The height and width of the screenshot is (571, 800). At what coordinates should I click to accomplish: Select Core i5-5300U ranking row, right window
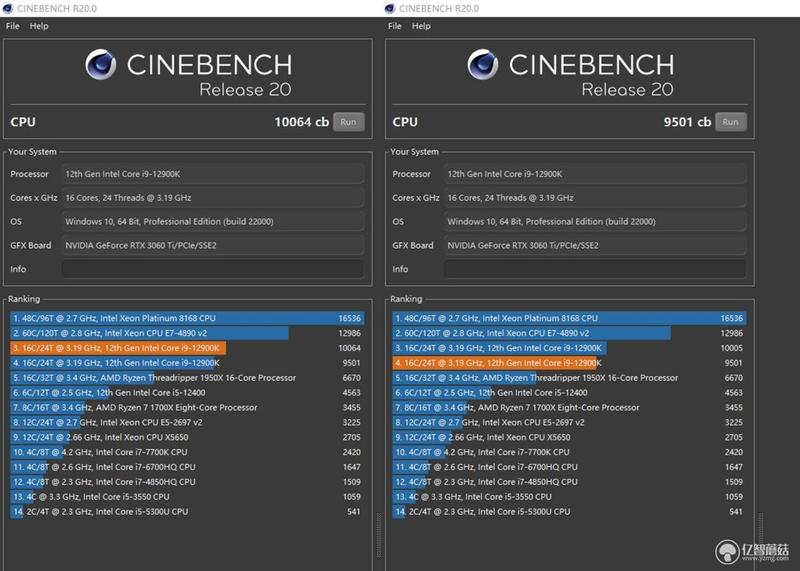pyautogui.click(x=569, y=511)
